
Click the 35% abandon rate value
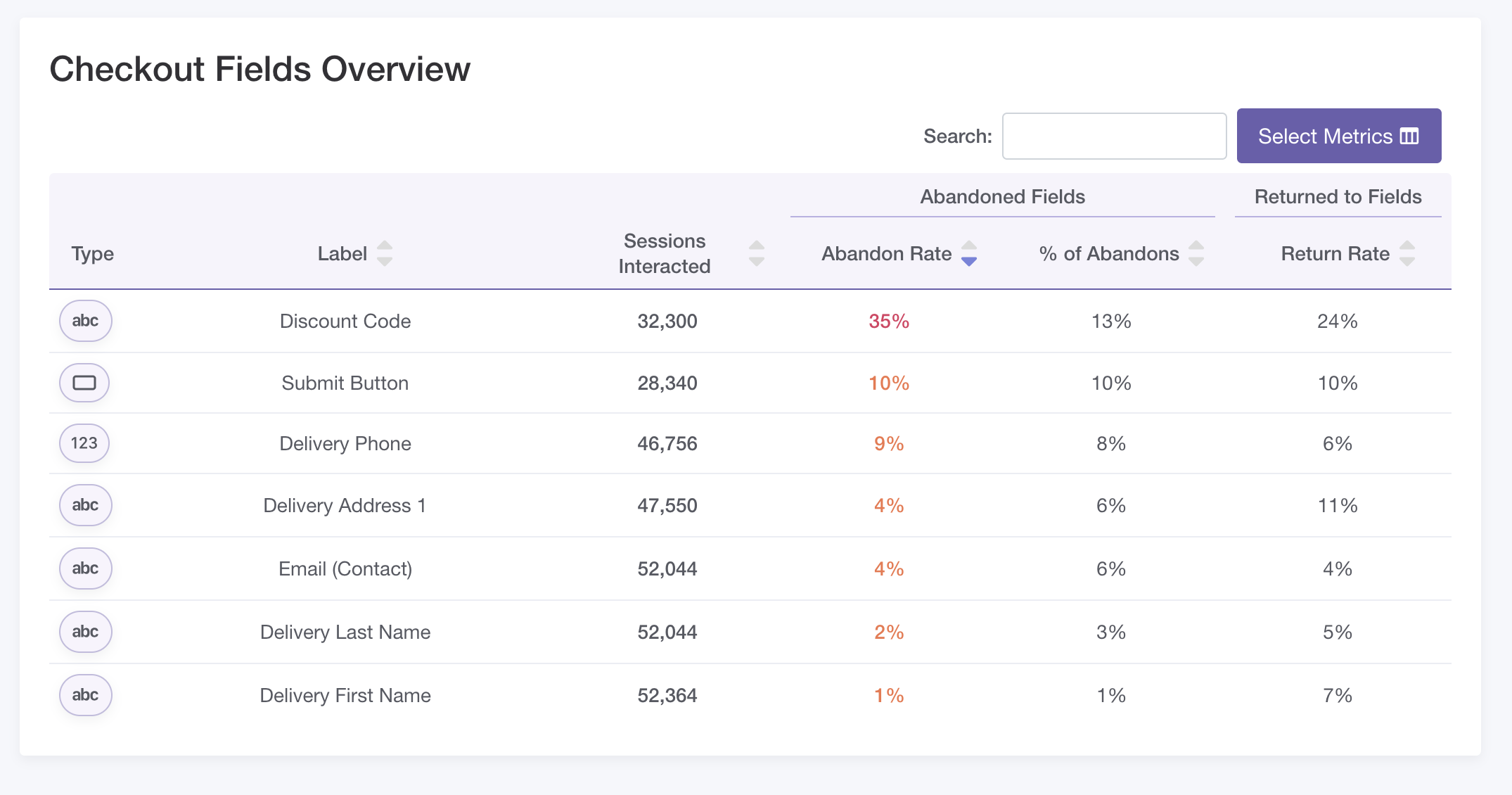888,321
